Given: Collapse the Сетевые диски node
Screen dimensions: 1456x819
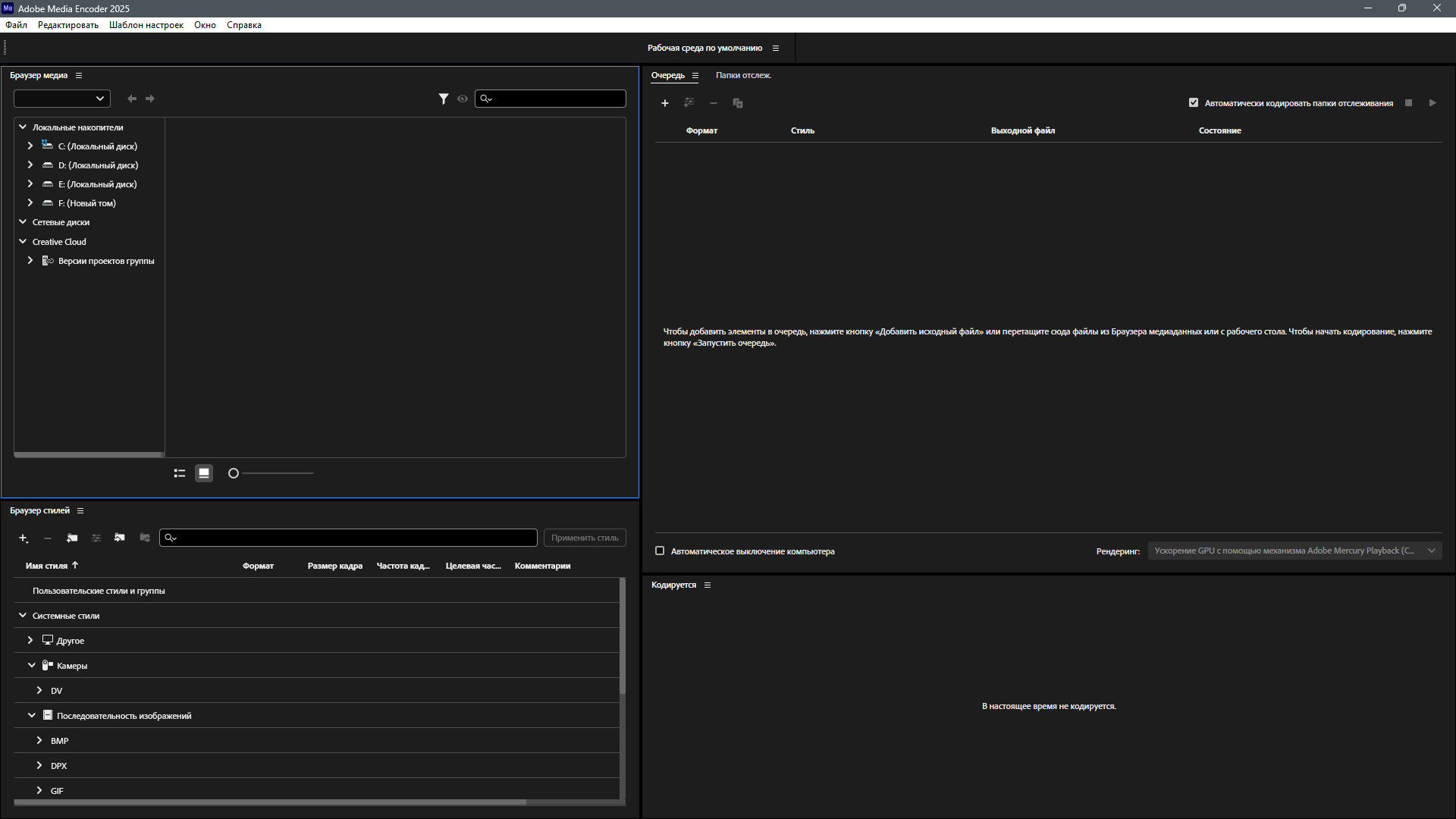Looking at the screenshot, I should click(x=23, y=222).
